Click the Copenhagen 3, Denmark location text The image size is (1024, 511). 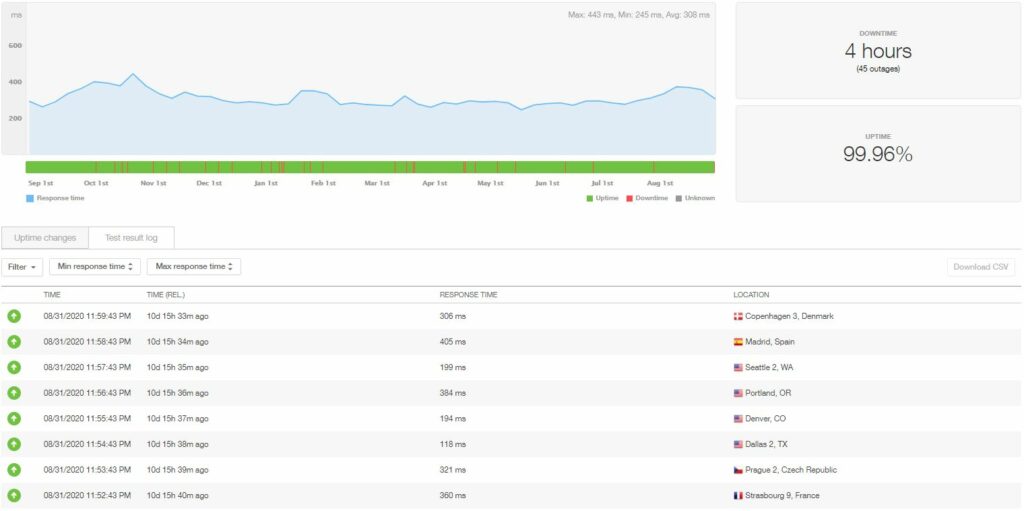click(789, 316)
